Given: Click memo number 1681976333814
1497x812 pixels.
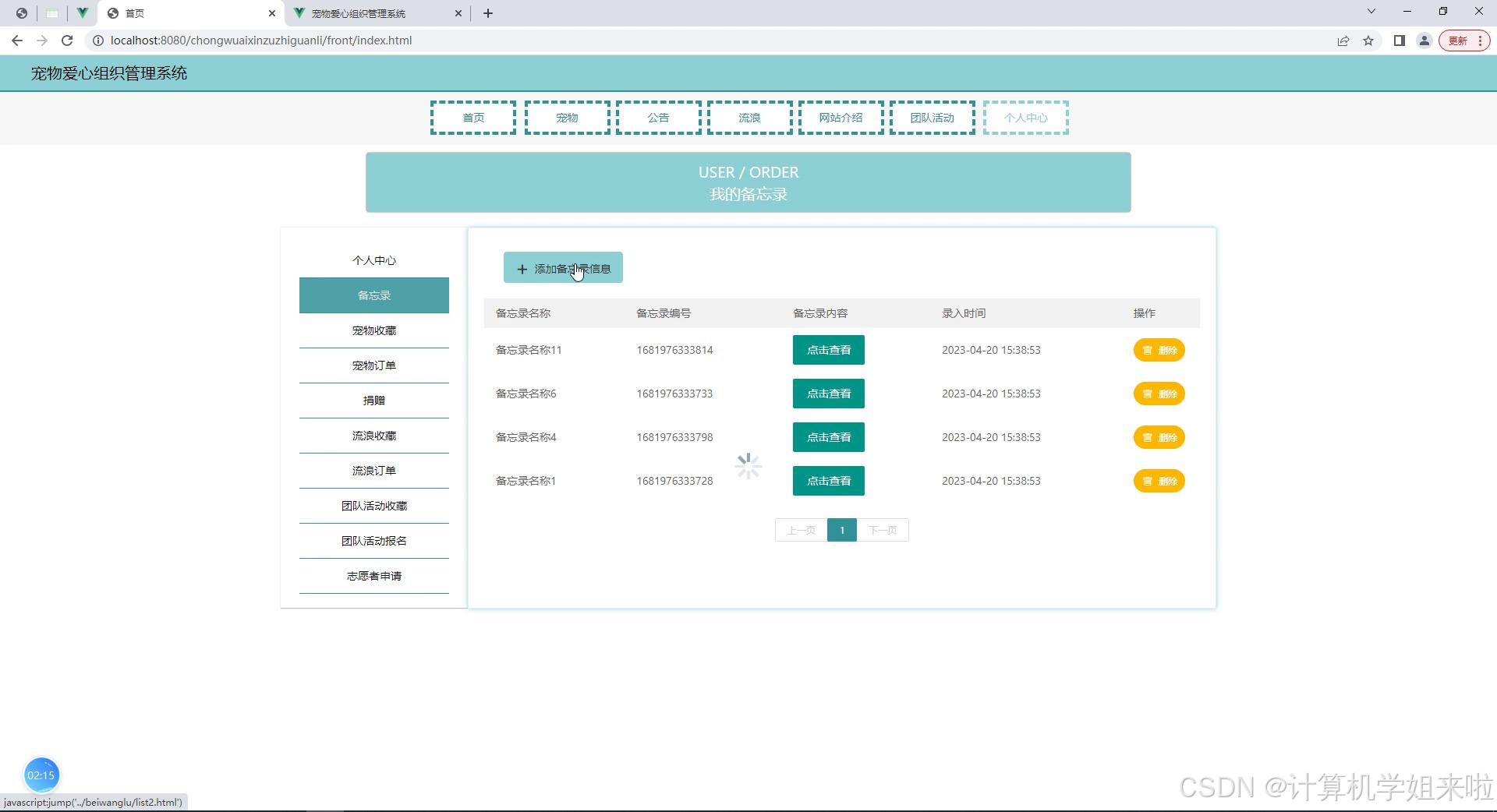Looking at the screenshot, I should click(x=674, y=350).
